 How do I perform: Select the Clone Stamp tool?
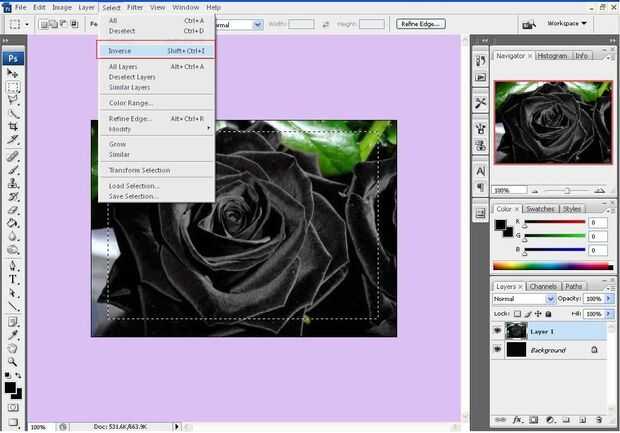coord(13,183)
